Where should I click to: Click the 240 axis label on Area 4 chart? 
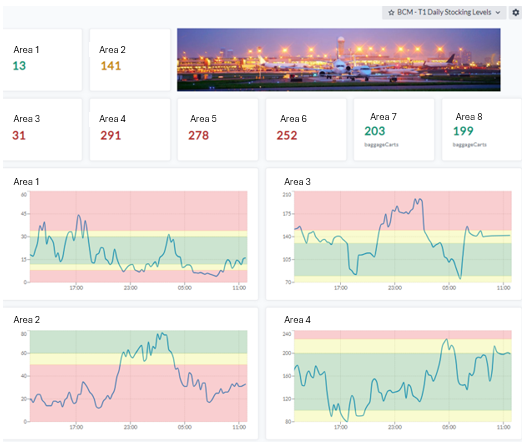coord(287,334)
